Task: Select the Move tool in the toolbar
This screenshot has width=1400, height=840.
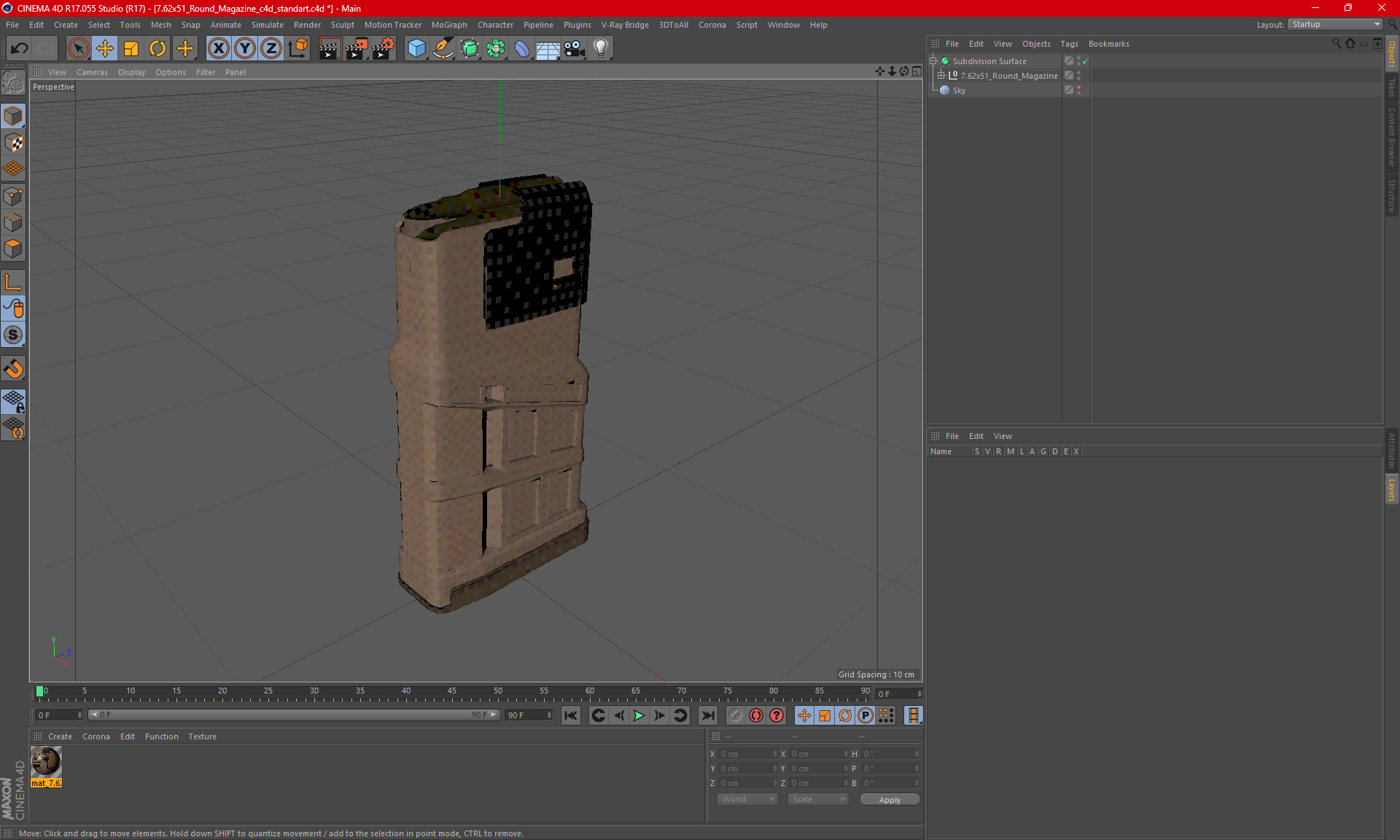Action: pos(105,49)
